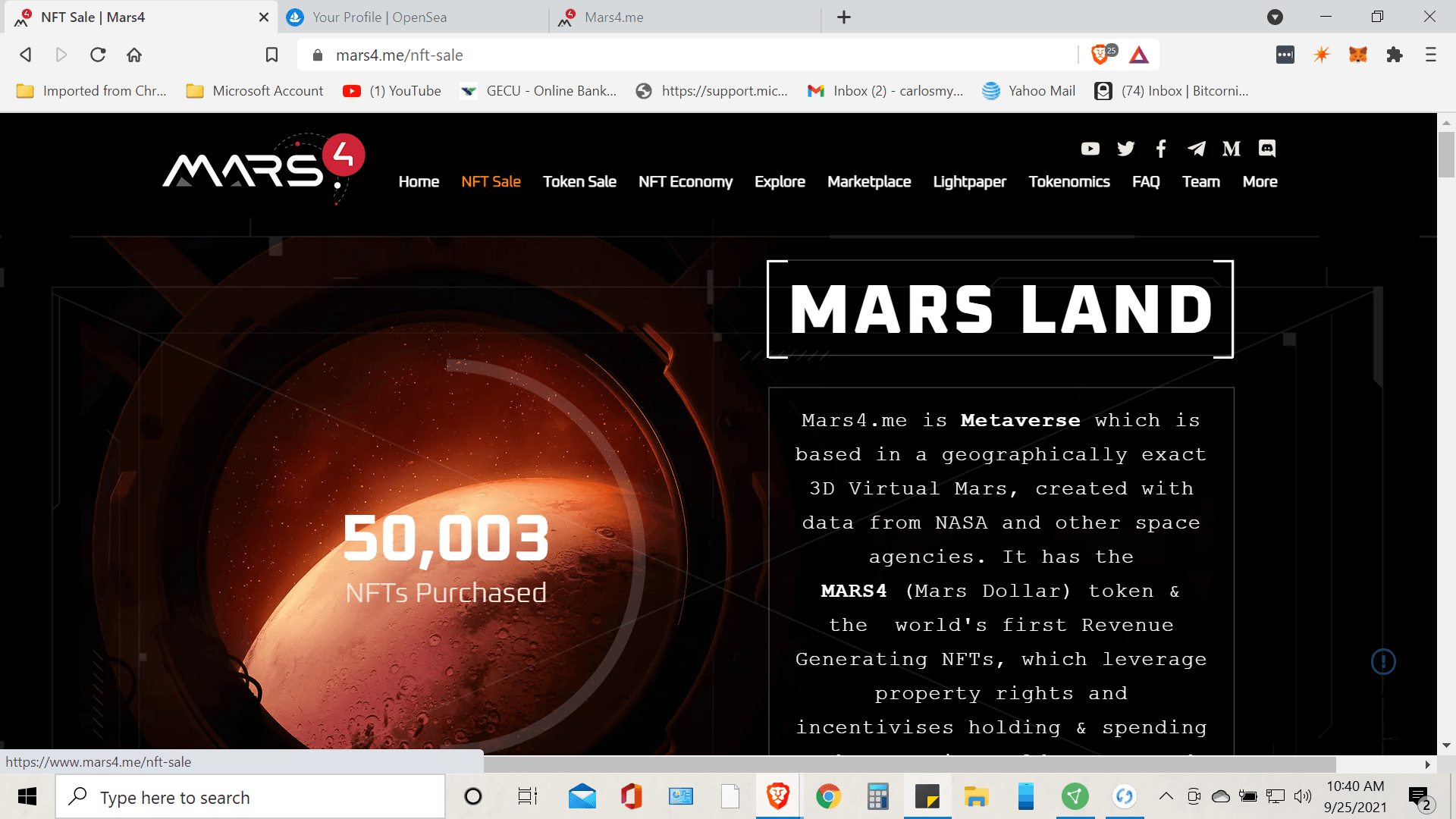This screenshot has height=819, width=1456.
Task: Click the horizontal scrollbar at bottom
Action: 910,764
